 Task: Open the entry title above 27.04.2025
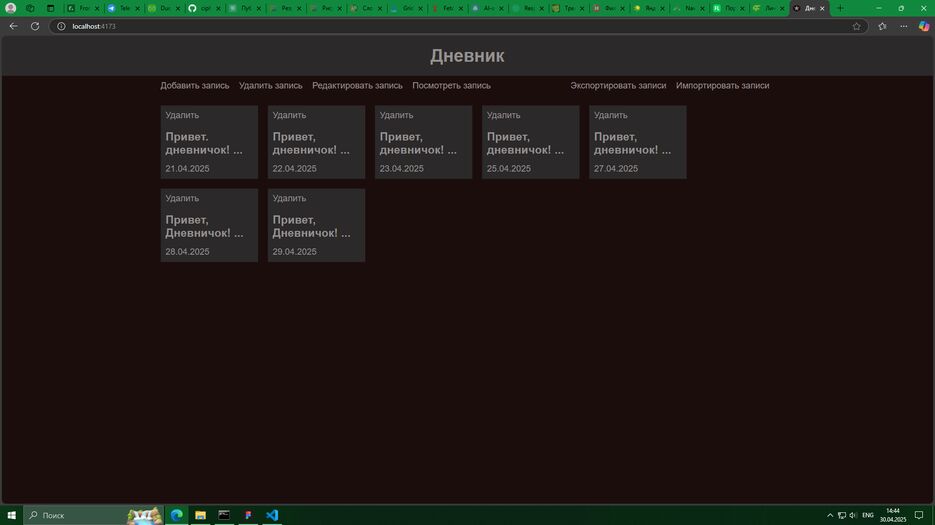tap(632, 143)
